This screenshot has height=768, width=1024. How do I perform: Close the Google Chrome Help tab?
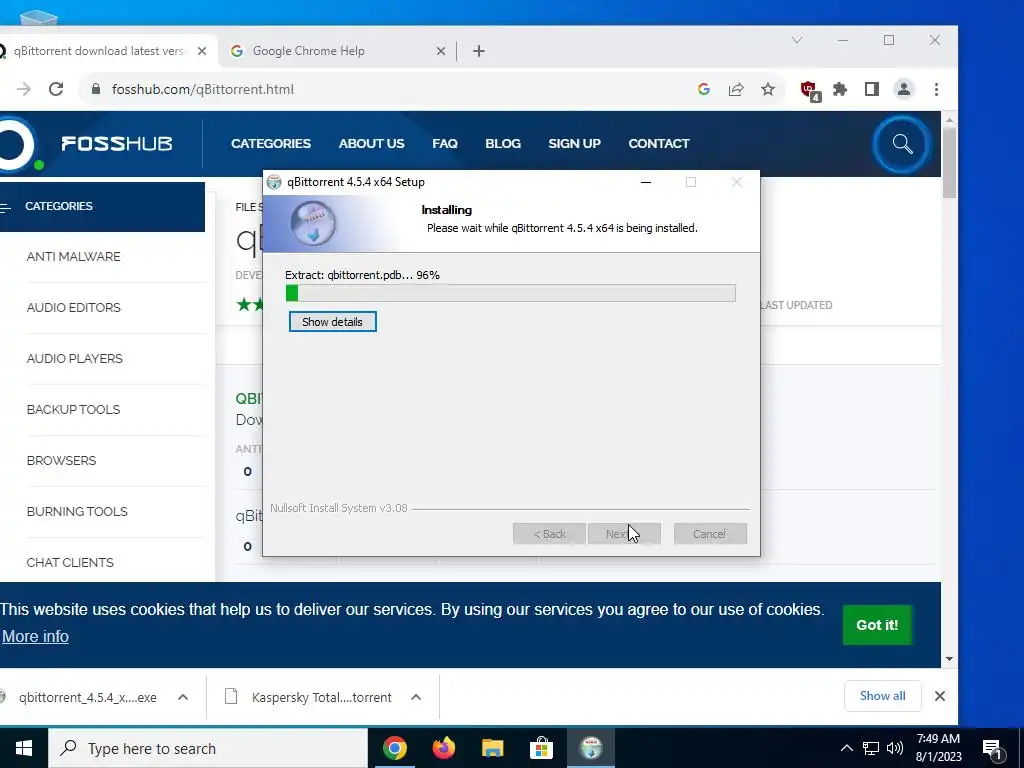click(441, 51)
